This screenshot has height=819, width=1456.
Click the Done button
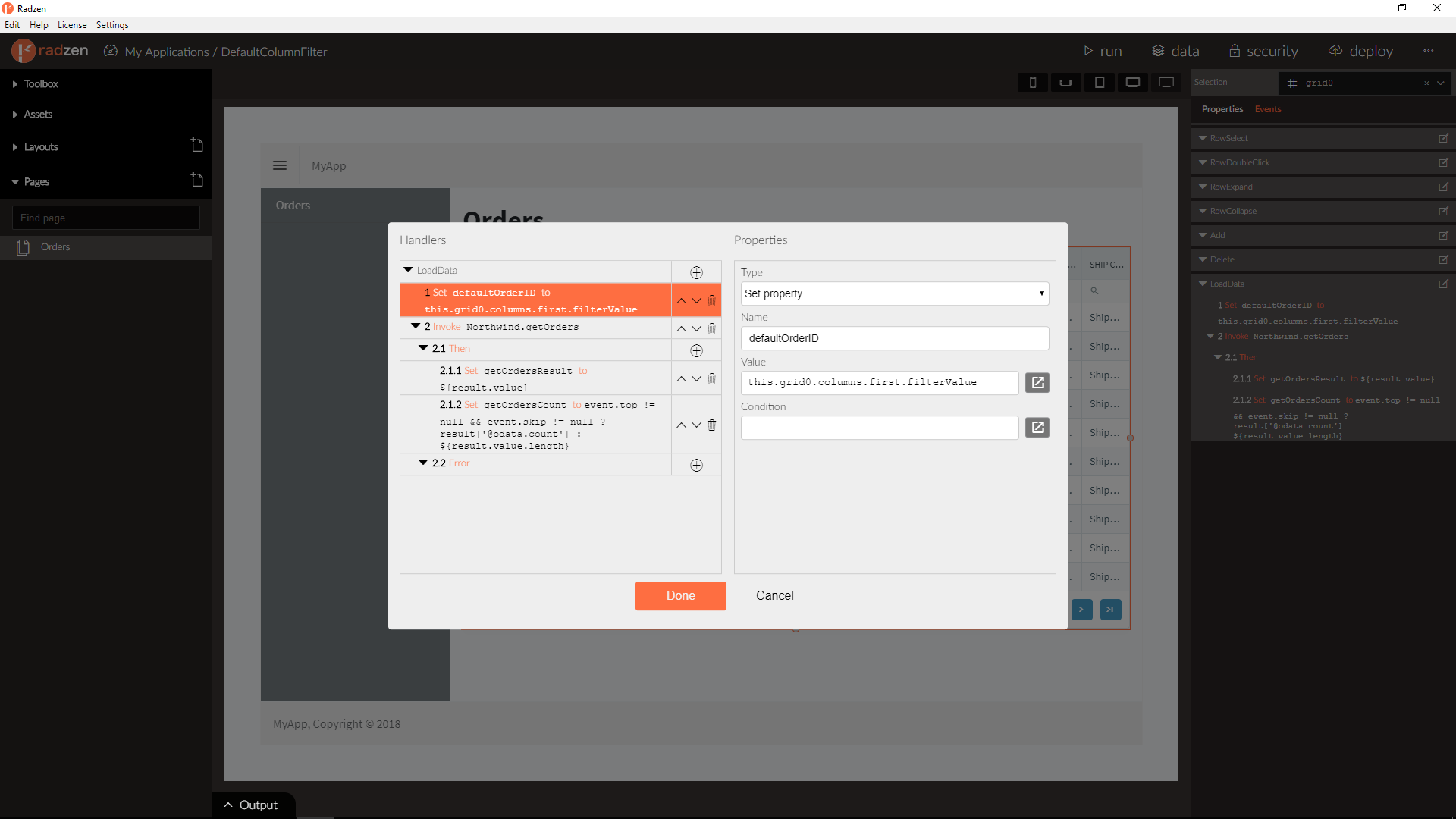pos(681,596)
